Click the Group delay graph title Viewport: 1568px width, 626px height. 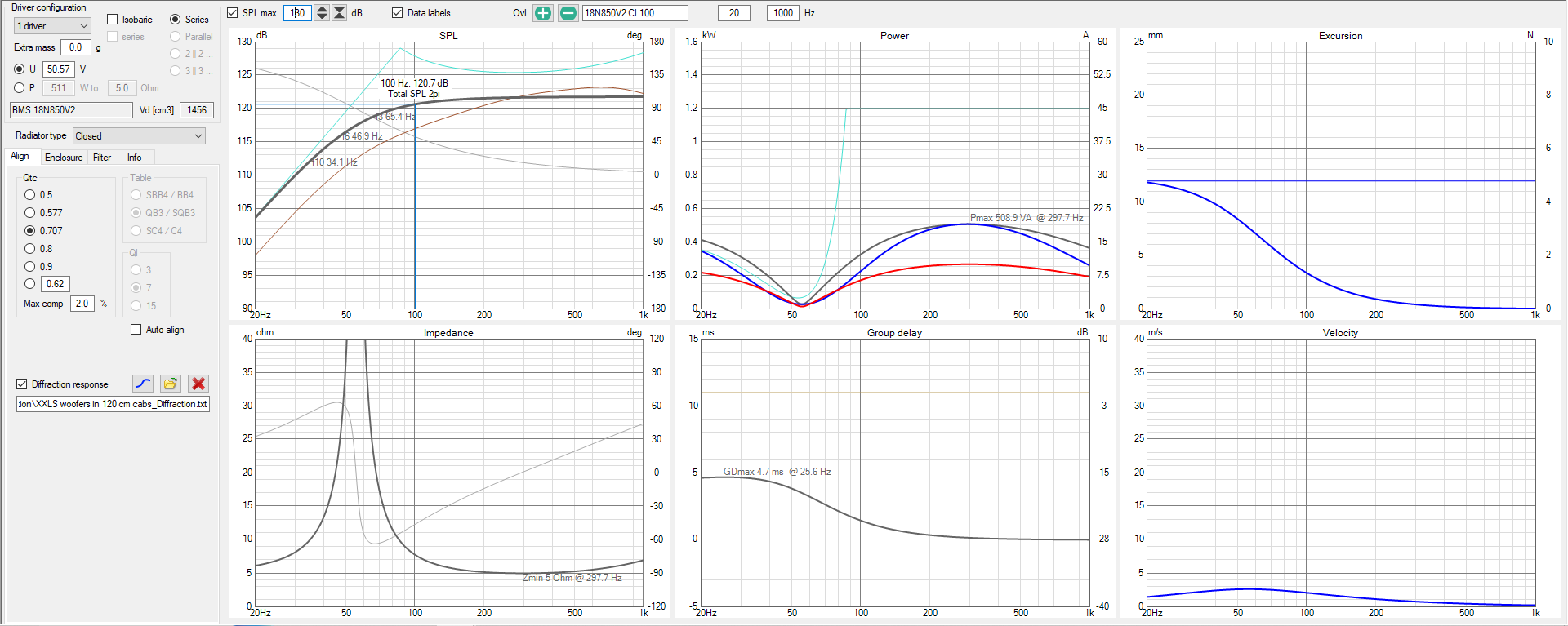pyautogui.click(x=894, y=333)
